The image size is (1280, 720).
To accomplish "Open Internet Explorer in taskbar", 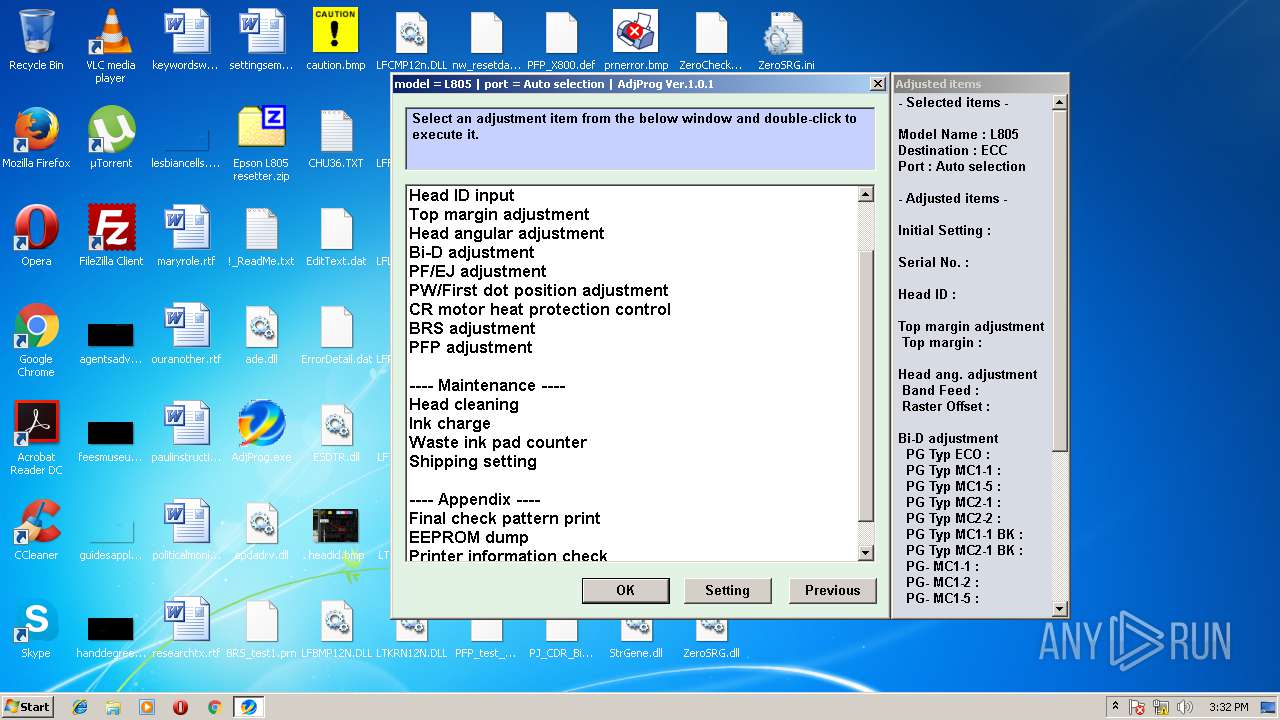I will click(80, 707).
